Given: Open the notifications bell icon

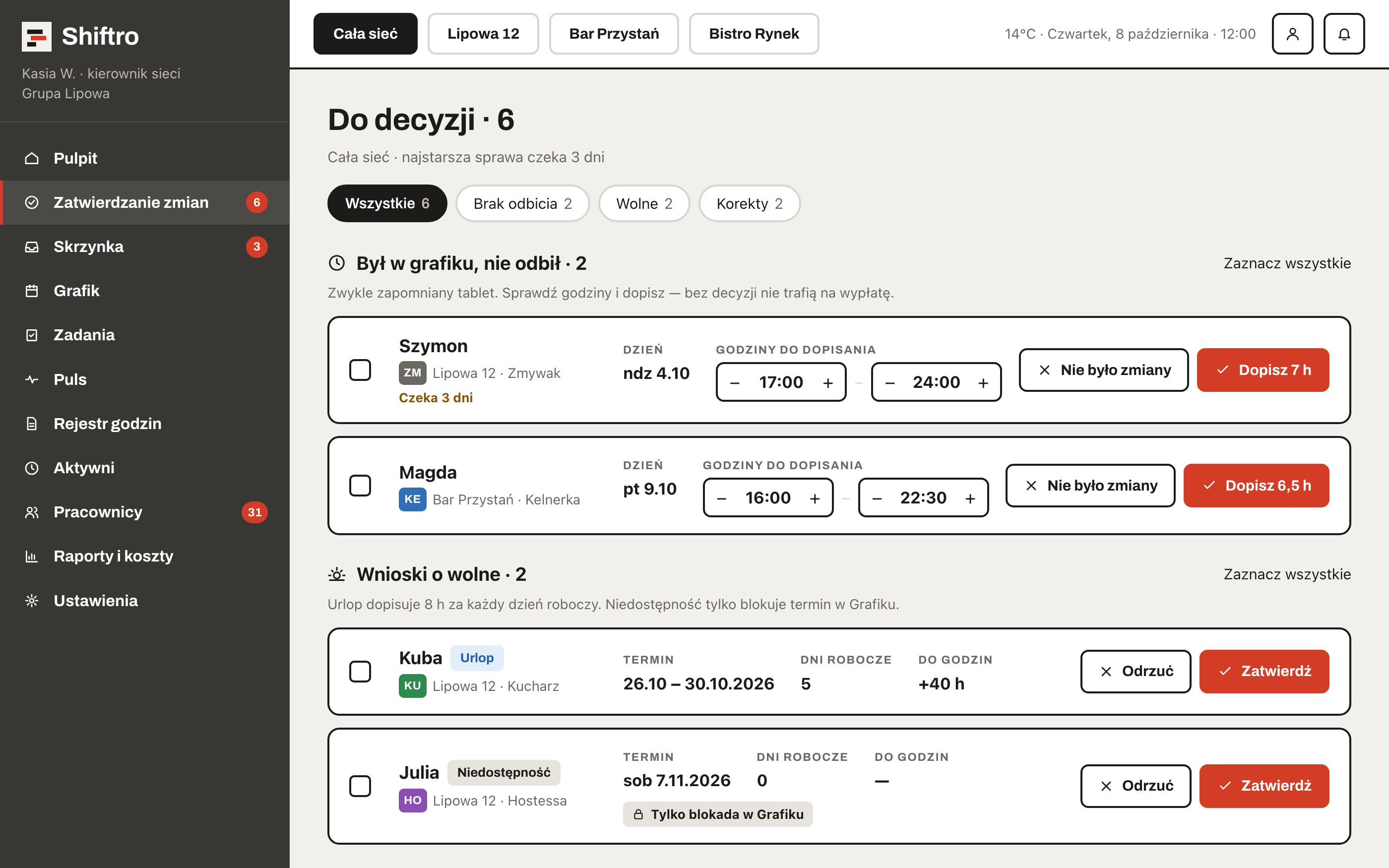Looking at the screenshot, I should coord(1344,34).
